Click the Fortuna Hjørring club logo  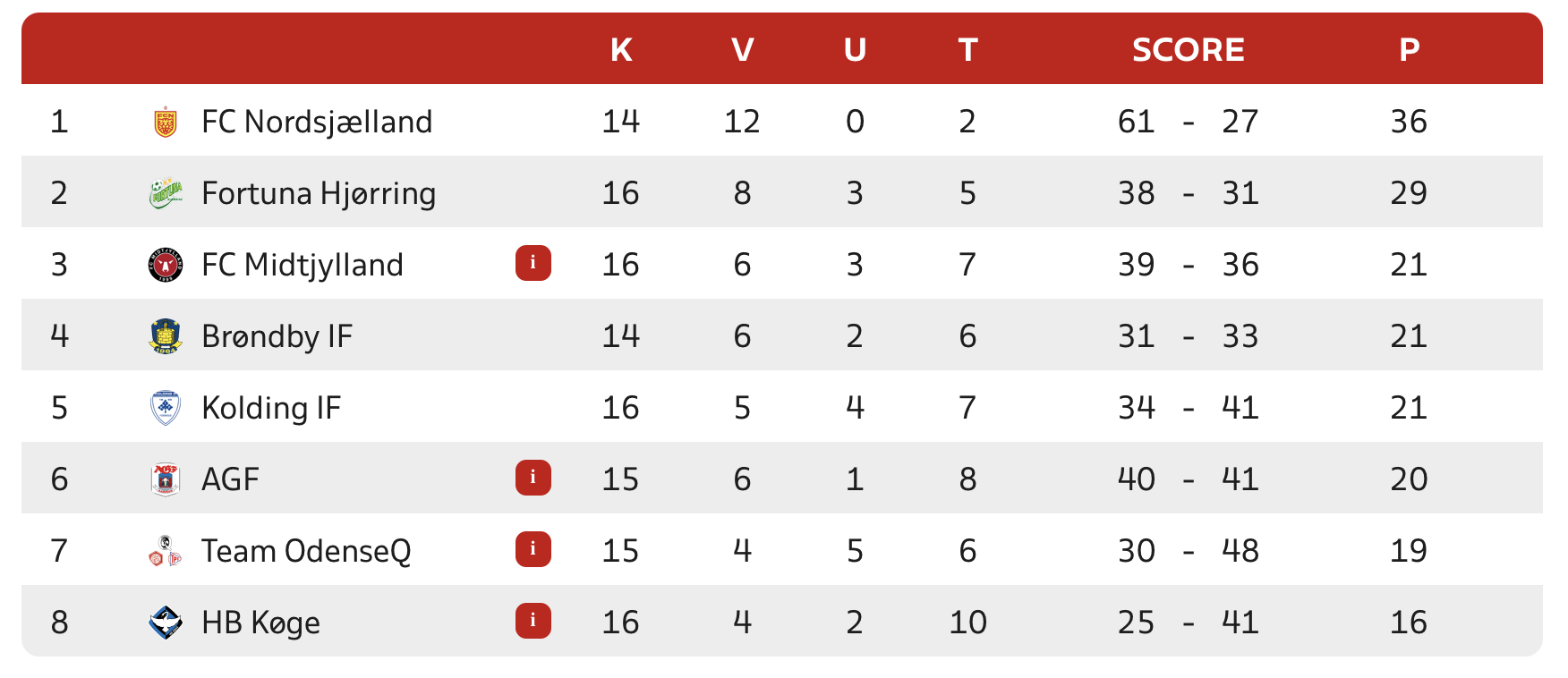(166, 193)
